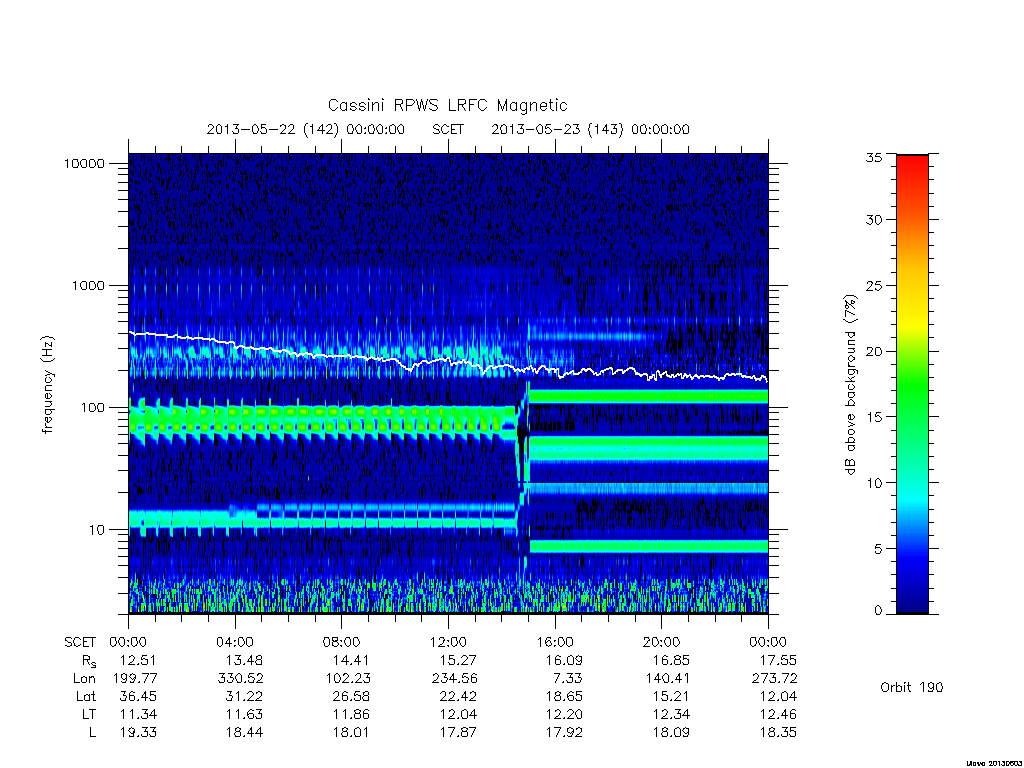The width and height of the screenshot is (1024, 768).
Task: Click the LT row label
Action: click(89, 714)
